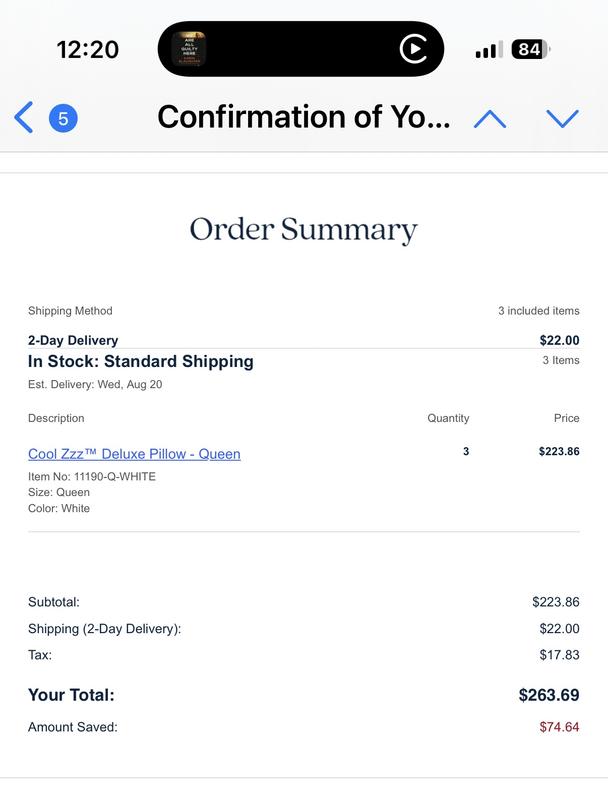This screenshot has width=608, height=800.
Task: Open the Cool Zzz Deluxe Pillow - Queen link
Action: [134, 454]
